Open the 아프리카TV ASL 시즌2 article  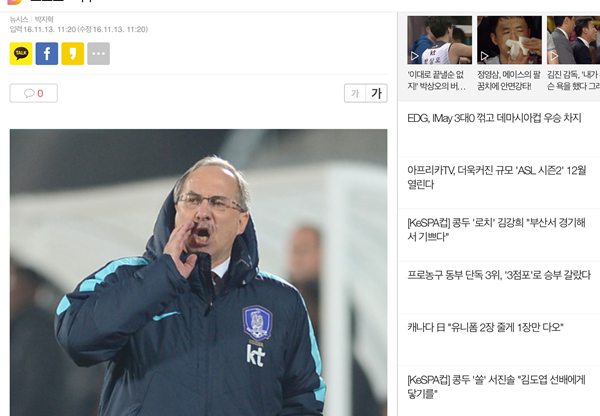coord(497,177)
